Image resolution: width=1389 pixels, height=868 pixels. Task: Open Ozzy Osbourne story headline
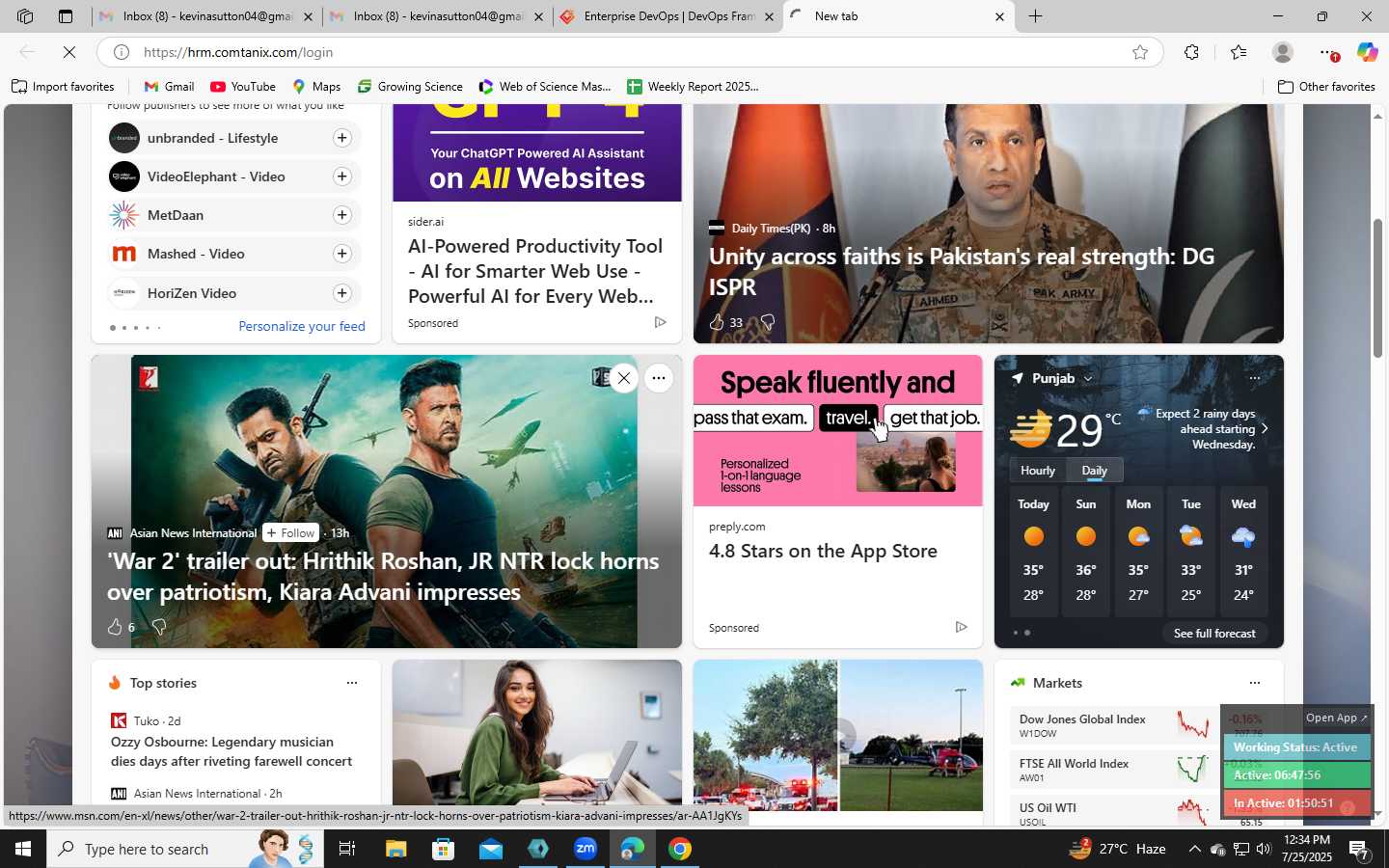231,751
